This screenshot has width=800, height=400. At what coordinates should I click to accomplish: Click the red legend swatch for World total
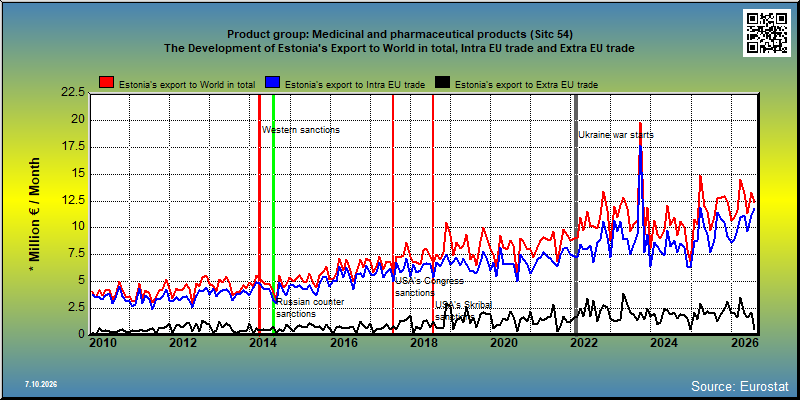(106, 83)
